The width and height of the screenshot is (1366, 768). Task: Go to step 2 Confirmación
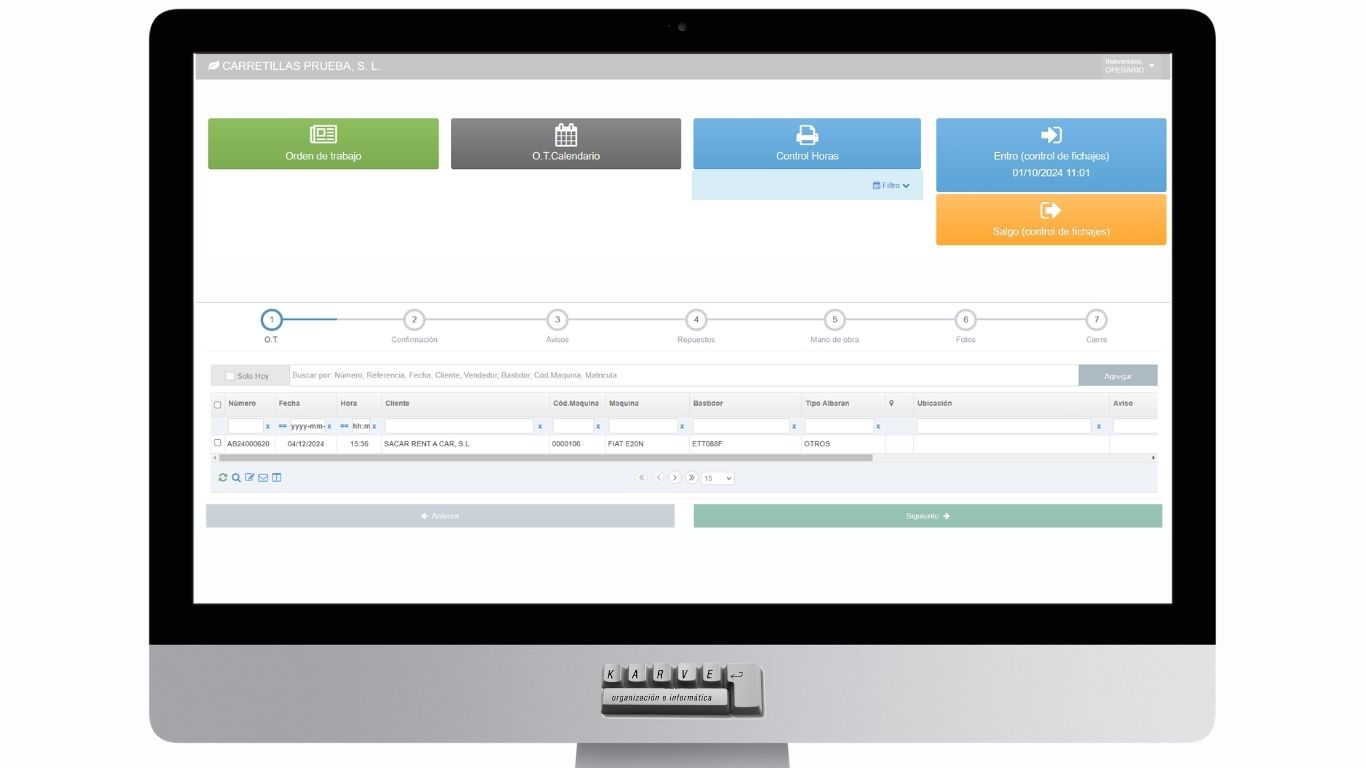pyautogui.click(x=414, y=320)
